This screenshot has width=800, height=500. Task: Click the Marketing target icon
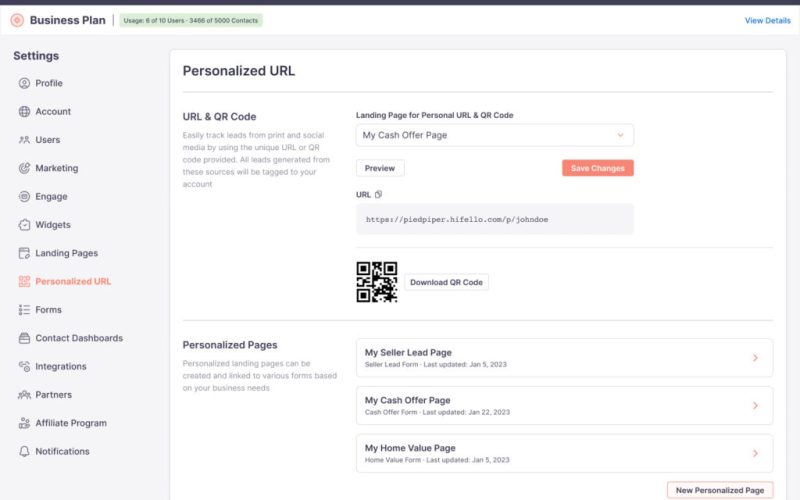pyautogui.click(x=24, y=168)
